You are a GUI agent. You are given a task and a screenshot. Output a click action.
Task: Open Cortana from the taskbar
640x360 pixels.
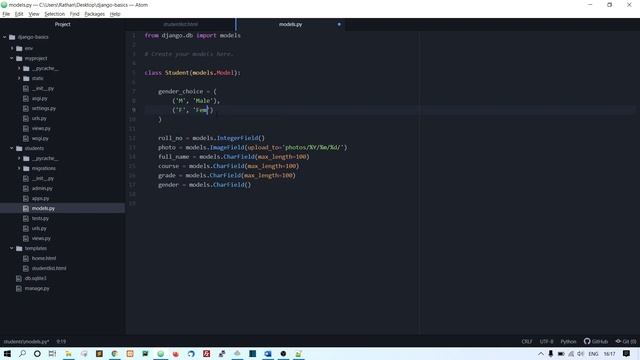click(37, 353)
